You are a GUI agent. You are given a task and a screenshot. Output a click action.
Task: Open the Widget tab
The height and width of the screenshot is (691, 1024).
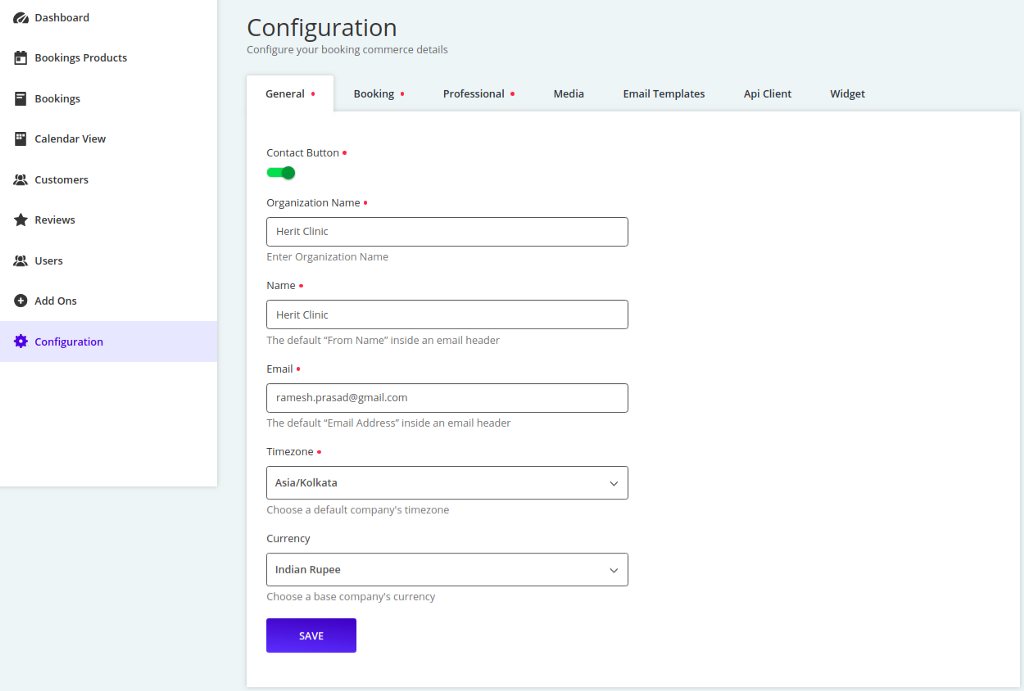[x=847, y=94]
